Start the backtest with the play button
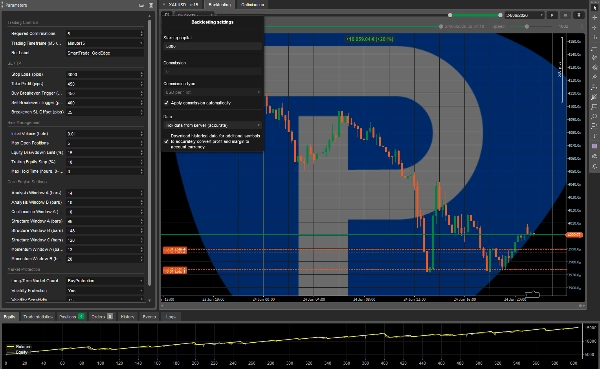Screen dimensions: 600x369 pos(552,15)
